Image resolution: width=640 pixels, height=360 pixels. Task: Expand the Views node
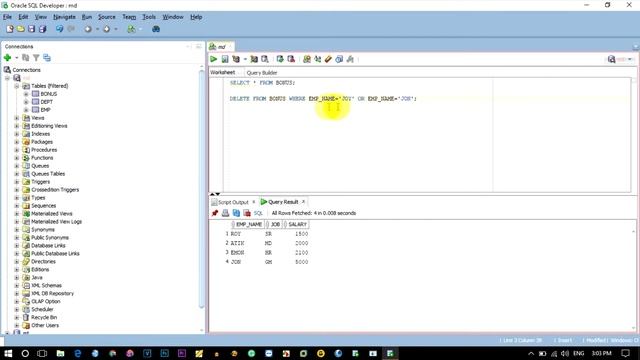tap(17, 118)
